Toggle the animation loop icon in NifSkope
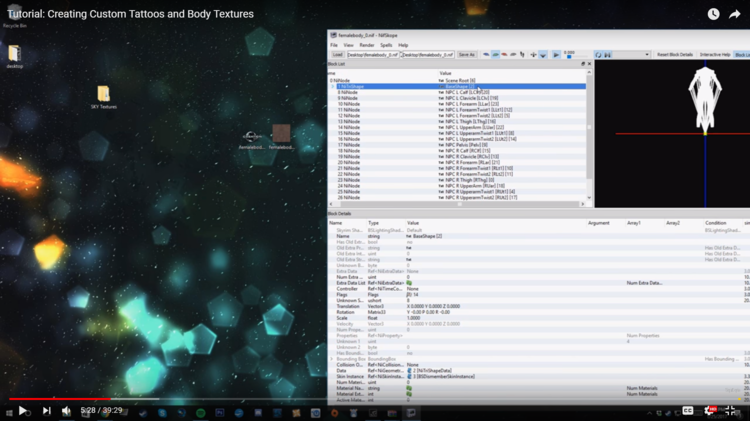The width and height of the screenshot is (750, 421). 598,55
